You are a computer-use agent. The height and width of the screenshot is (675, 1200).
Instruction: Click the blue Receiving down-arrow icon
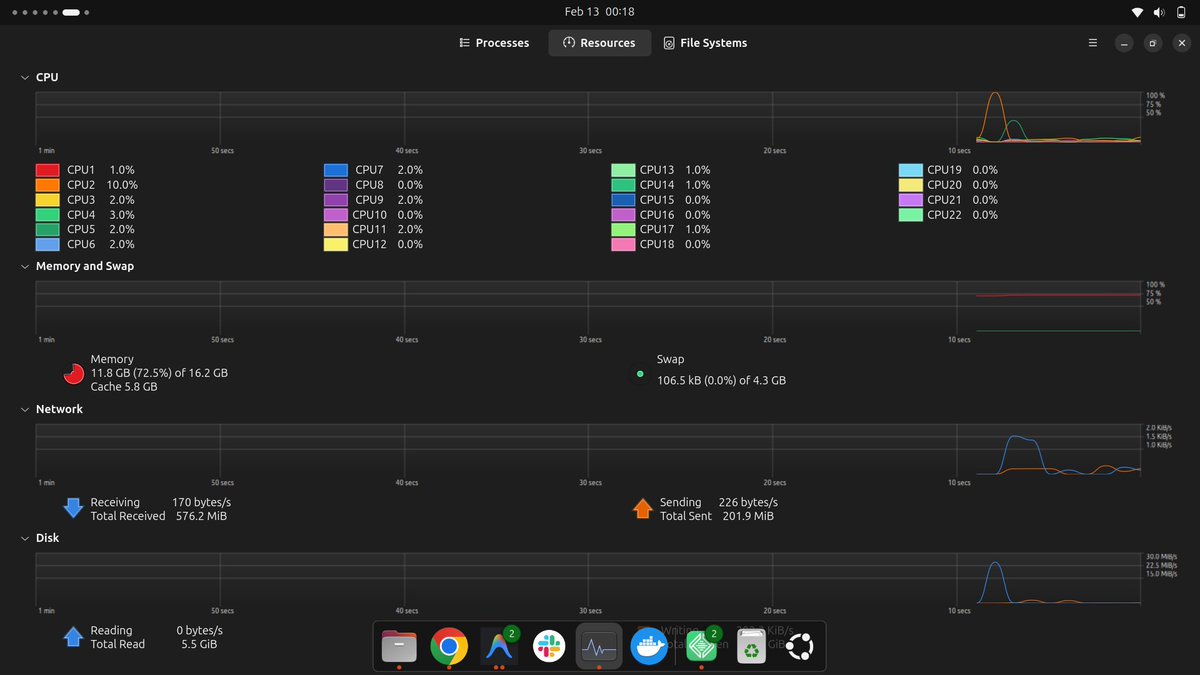click(x=73, y=508)
